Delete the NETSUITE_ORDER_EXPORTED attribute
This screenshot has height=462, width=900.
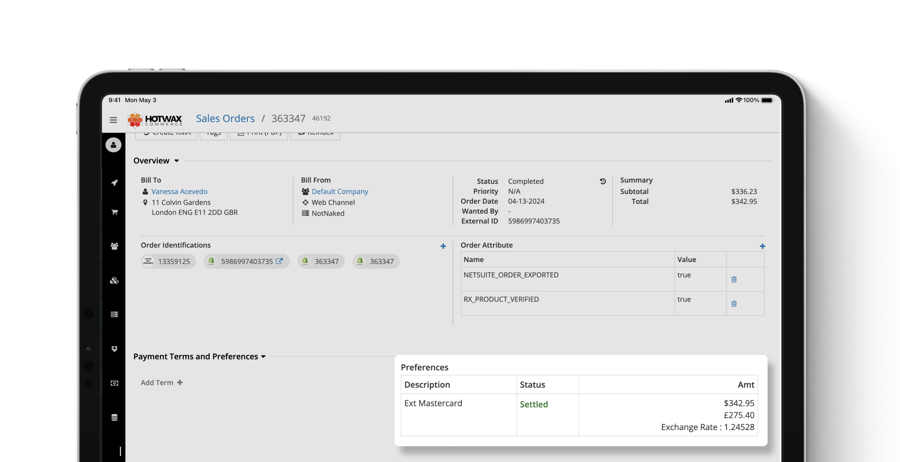(733, 280)
